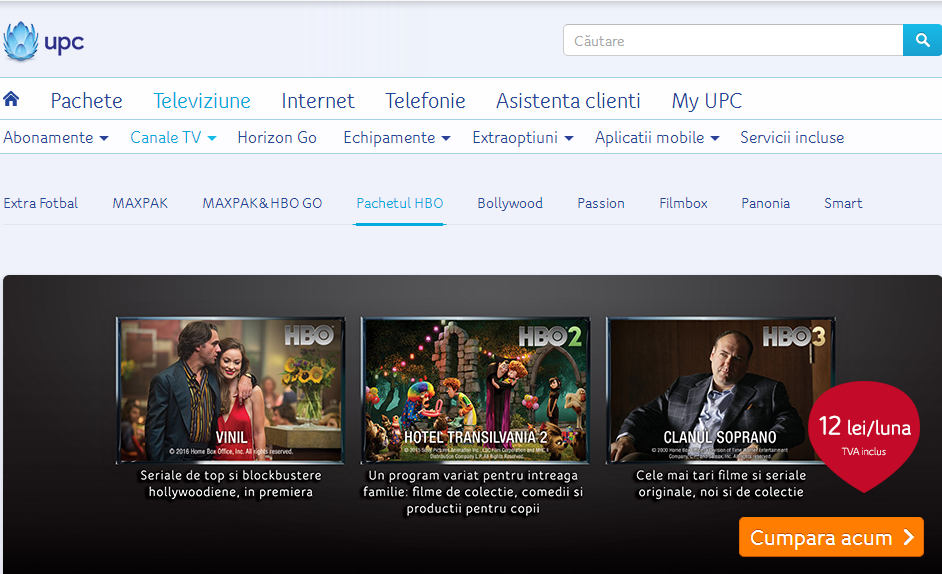Screen dimensions: 942x574
Task: Expand the Aplicatii mobile dropdown
Action: coord(657,138)
